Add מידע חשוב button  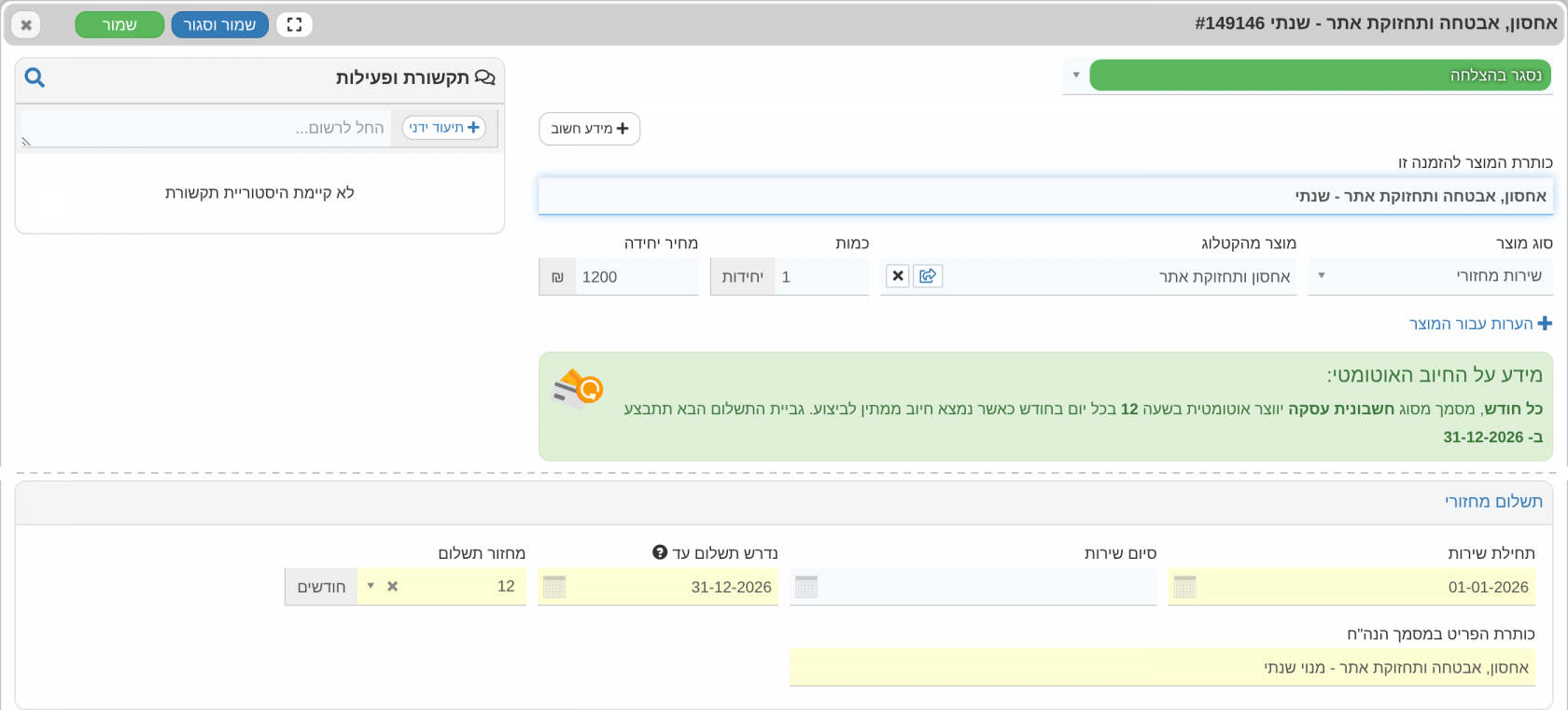pos(589,129)
